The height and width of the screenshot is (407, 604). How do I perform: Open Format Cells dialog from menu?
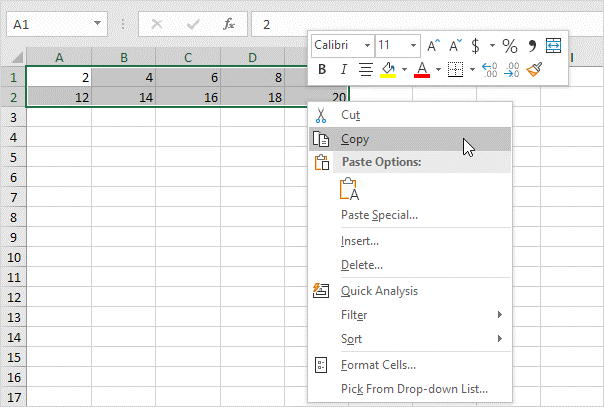pos(378,365)
